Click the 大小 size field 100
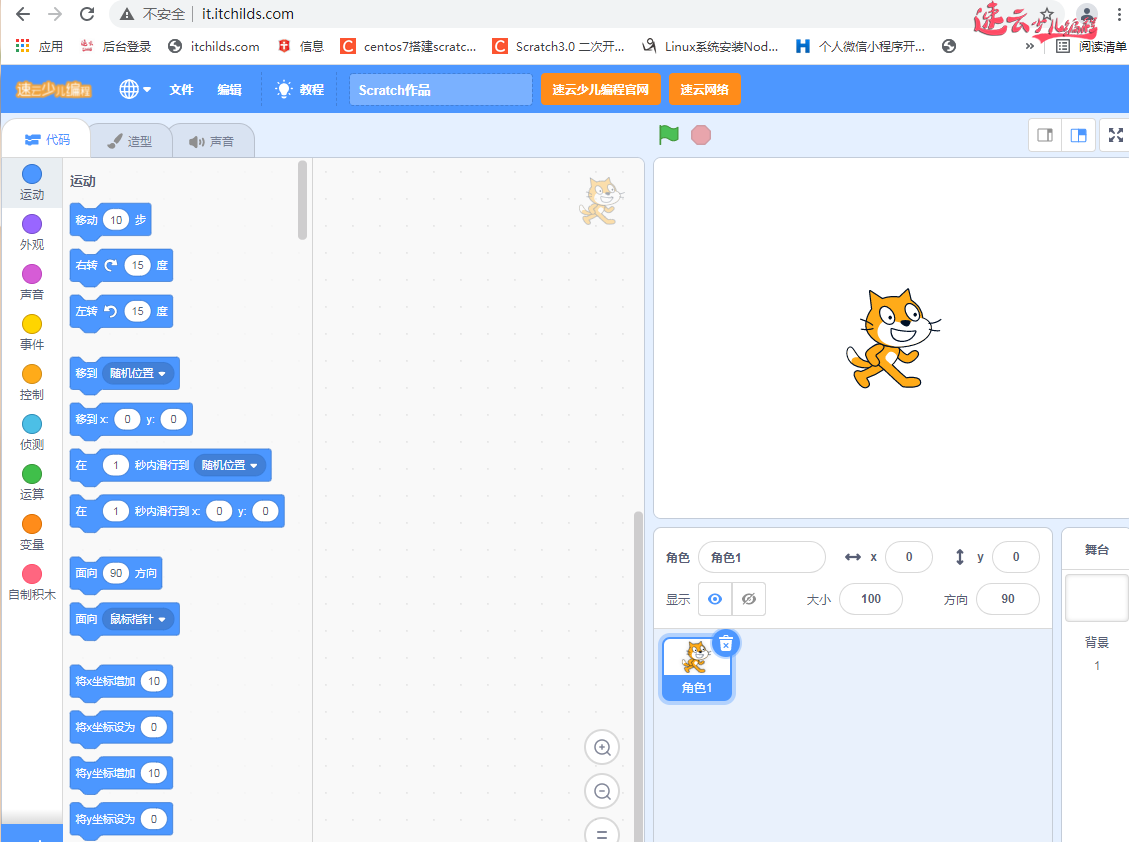Viewport: 1129px width, 842px height. (x=871, y=599)
